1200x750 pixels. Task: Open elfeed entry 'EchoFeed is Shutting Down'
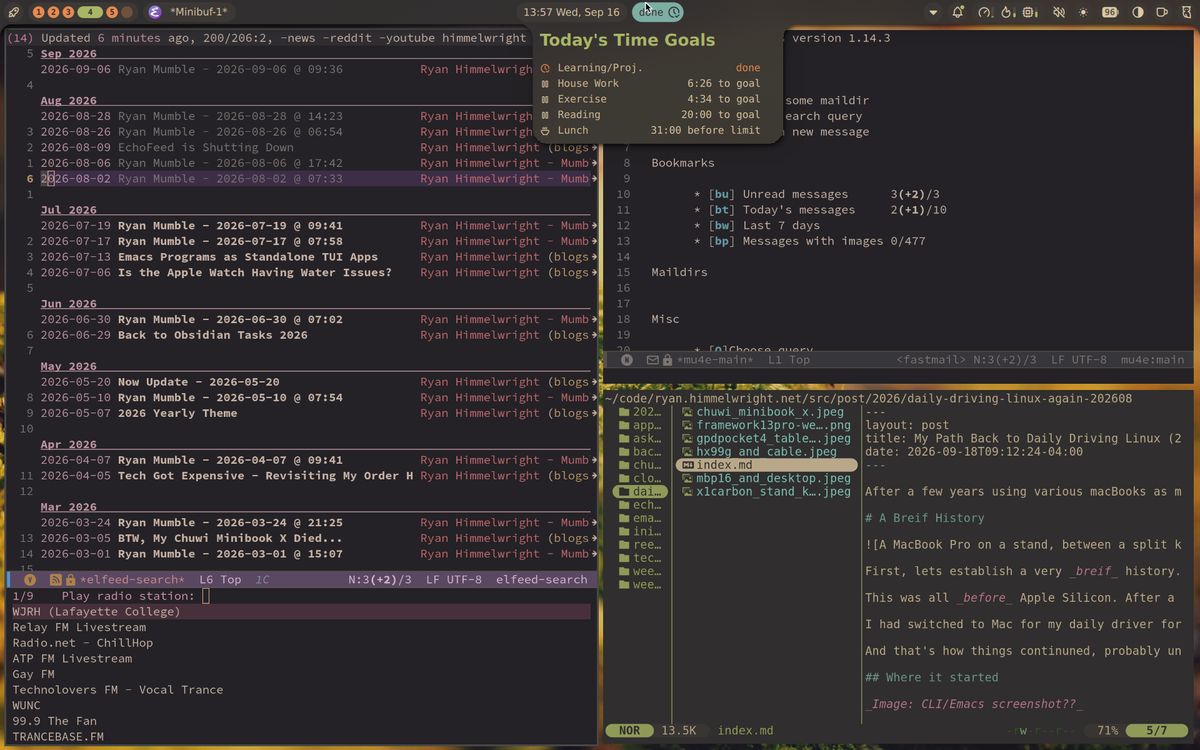[x=206, y=147]
